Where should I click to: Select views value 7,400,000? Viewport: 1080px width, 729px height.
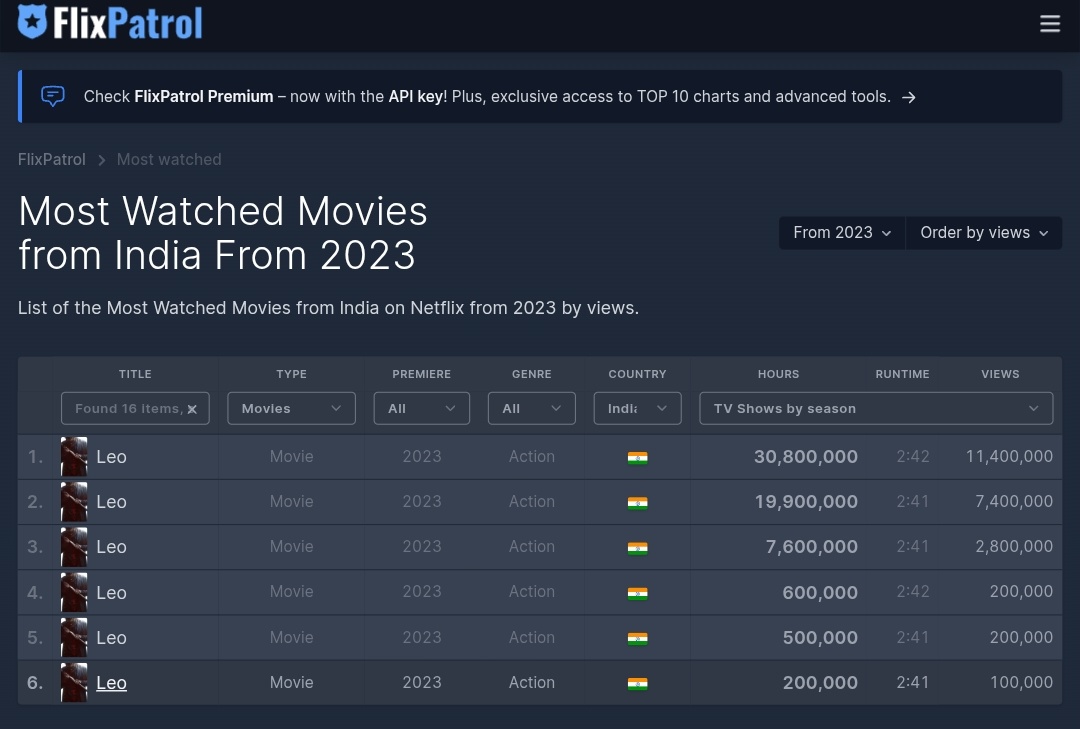(x=1014, y=502)
